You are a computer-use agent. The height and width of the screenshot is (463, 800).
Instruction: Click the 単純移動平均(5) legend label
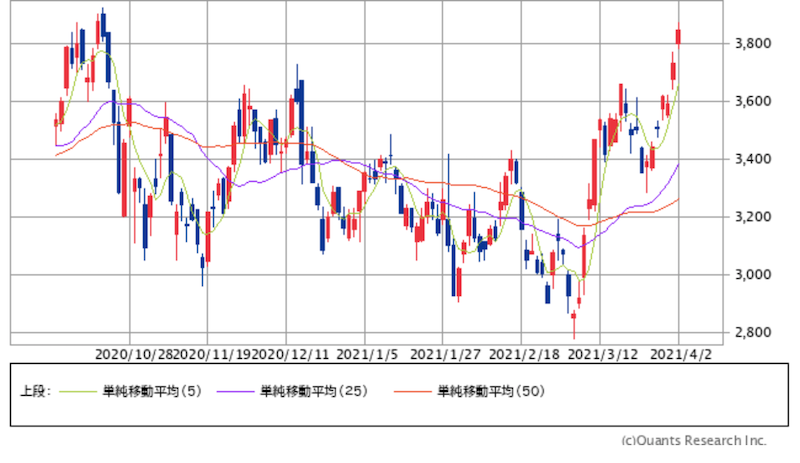152,392
